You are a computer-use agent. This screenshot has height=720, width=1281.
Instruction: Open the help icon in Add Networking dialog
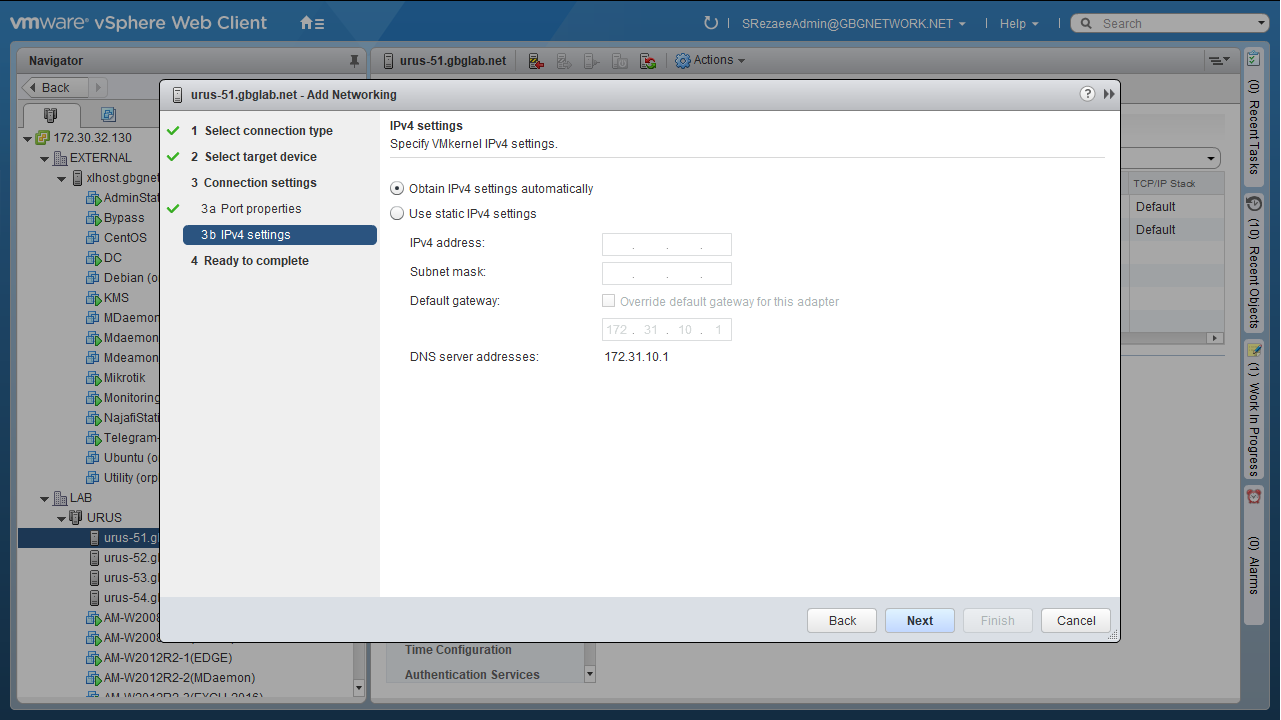(x=1088, y=94)
